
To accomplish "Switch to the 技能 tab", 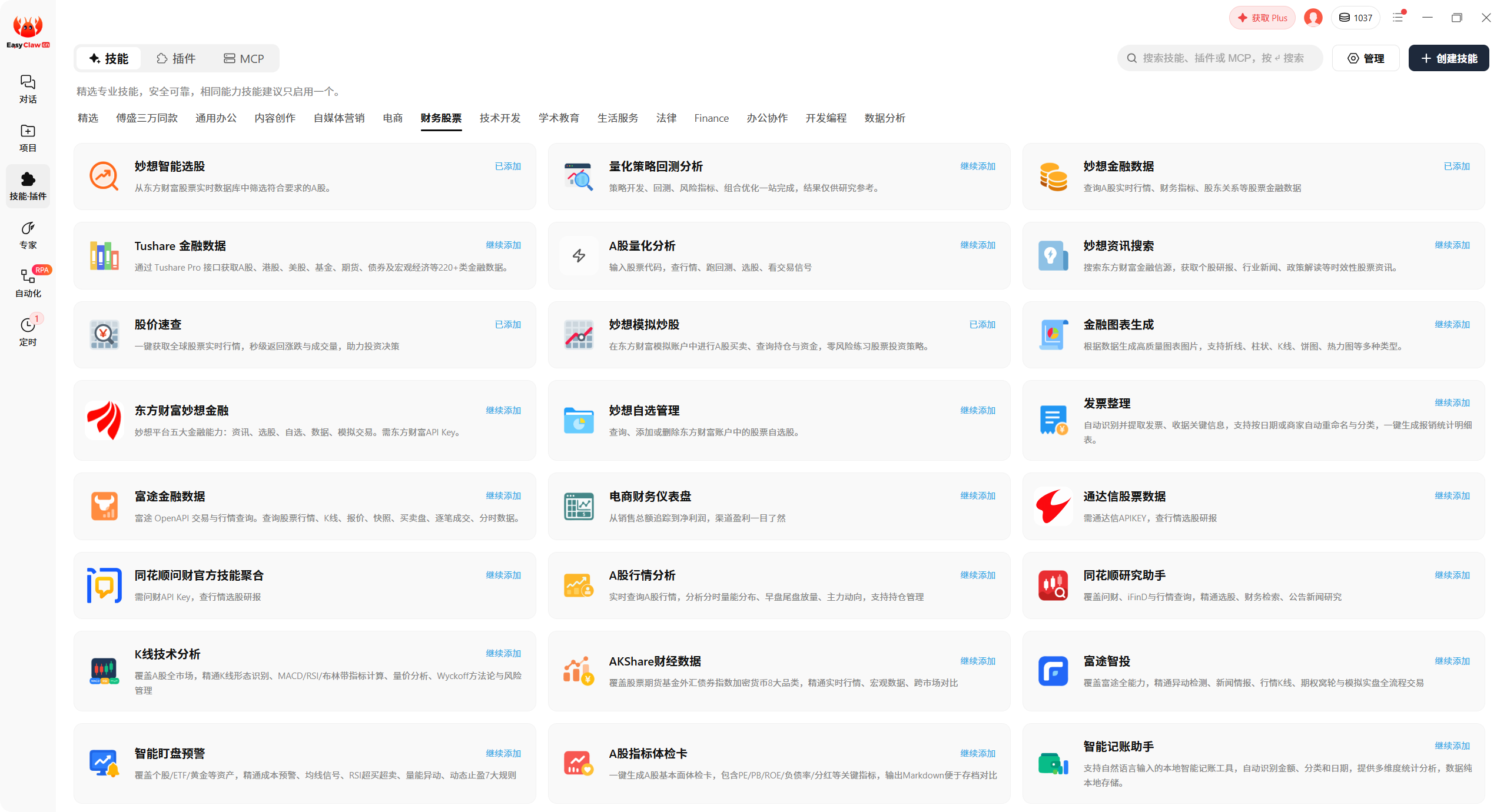I will [109, 58].
